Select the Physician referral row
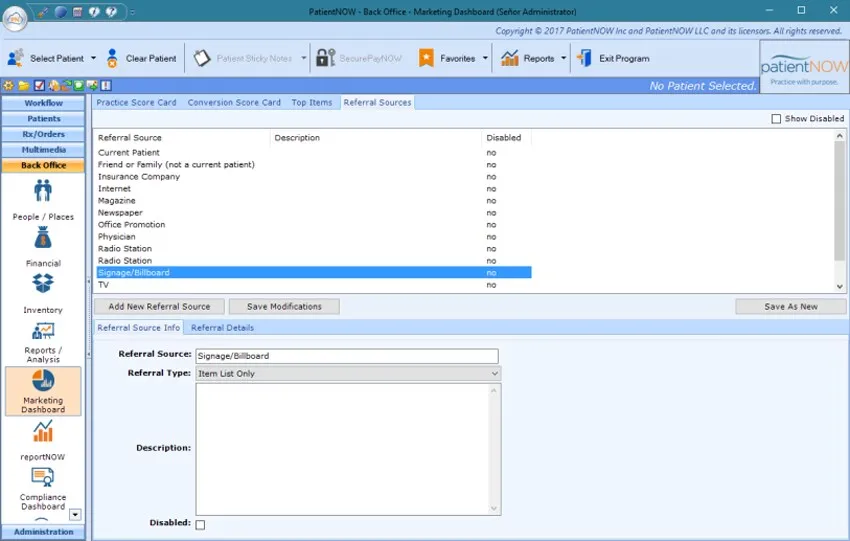850x541 pixels. pos(314,236)
